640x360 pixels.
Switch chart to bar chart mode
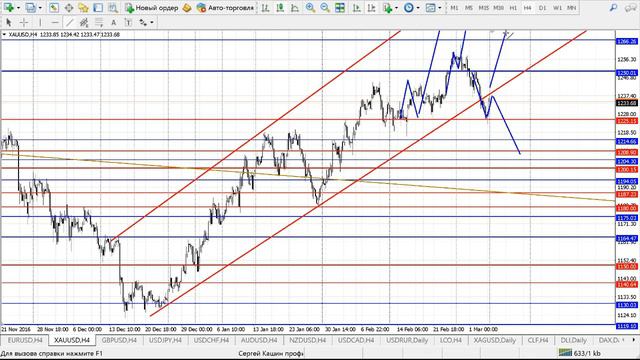point(265,7)
